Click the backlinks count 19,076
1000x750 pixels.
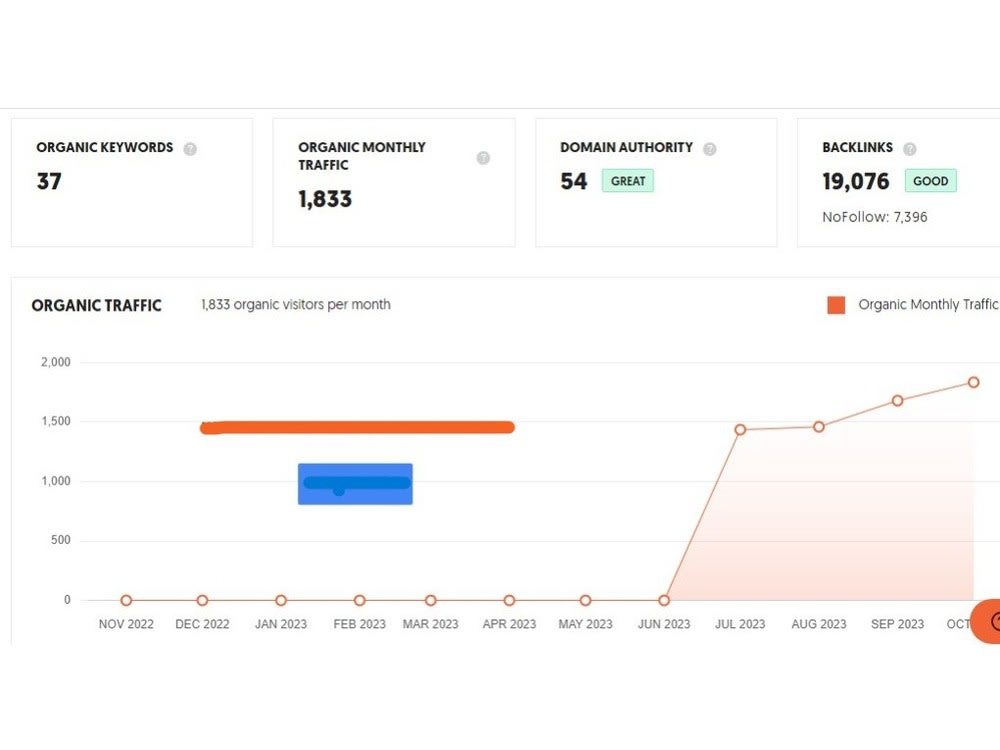tap(855, 181)
